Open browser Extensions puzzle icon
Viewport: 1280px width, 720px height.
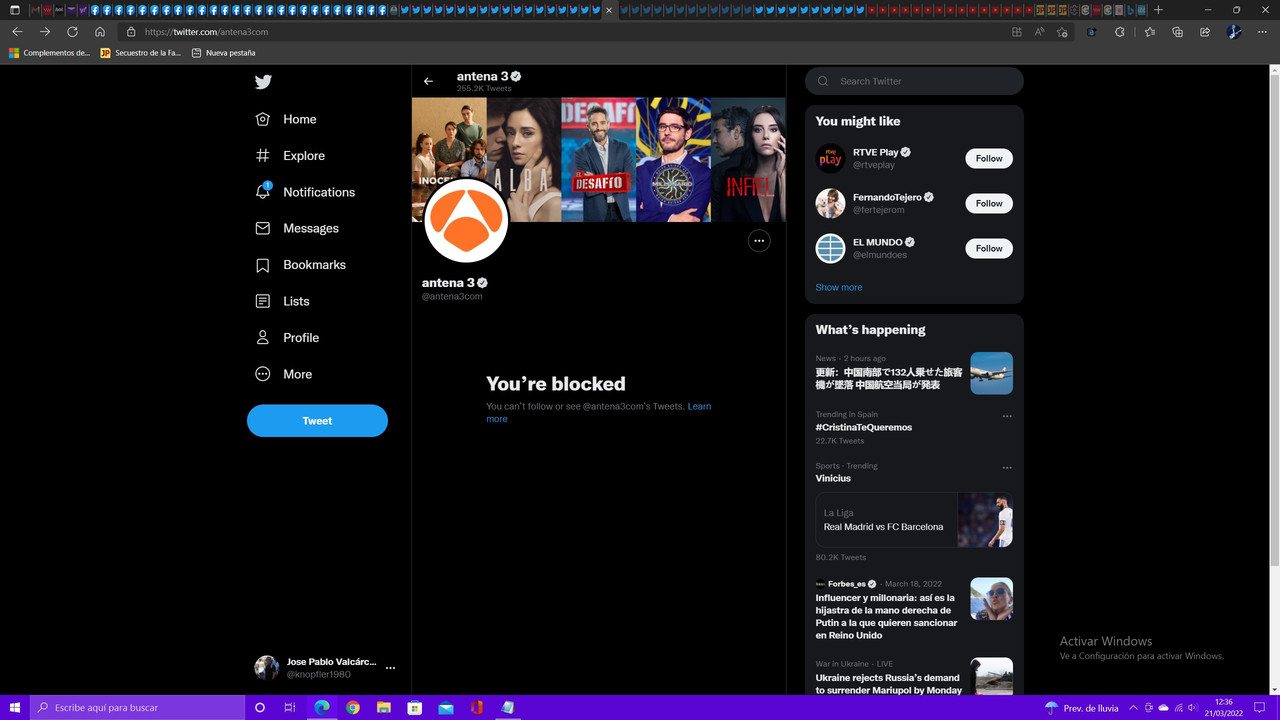tap(1119, 32)
